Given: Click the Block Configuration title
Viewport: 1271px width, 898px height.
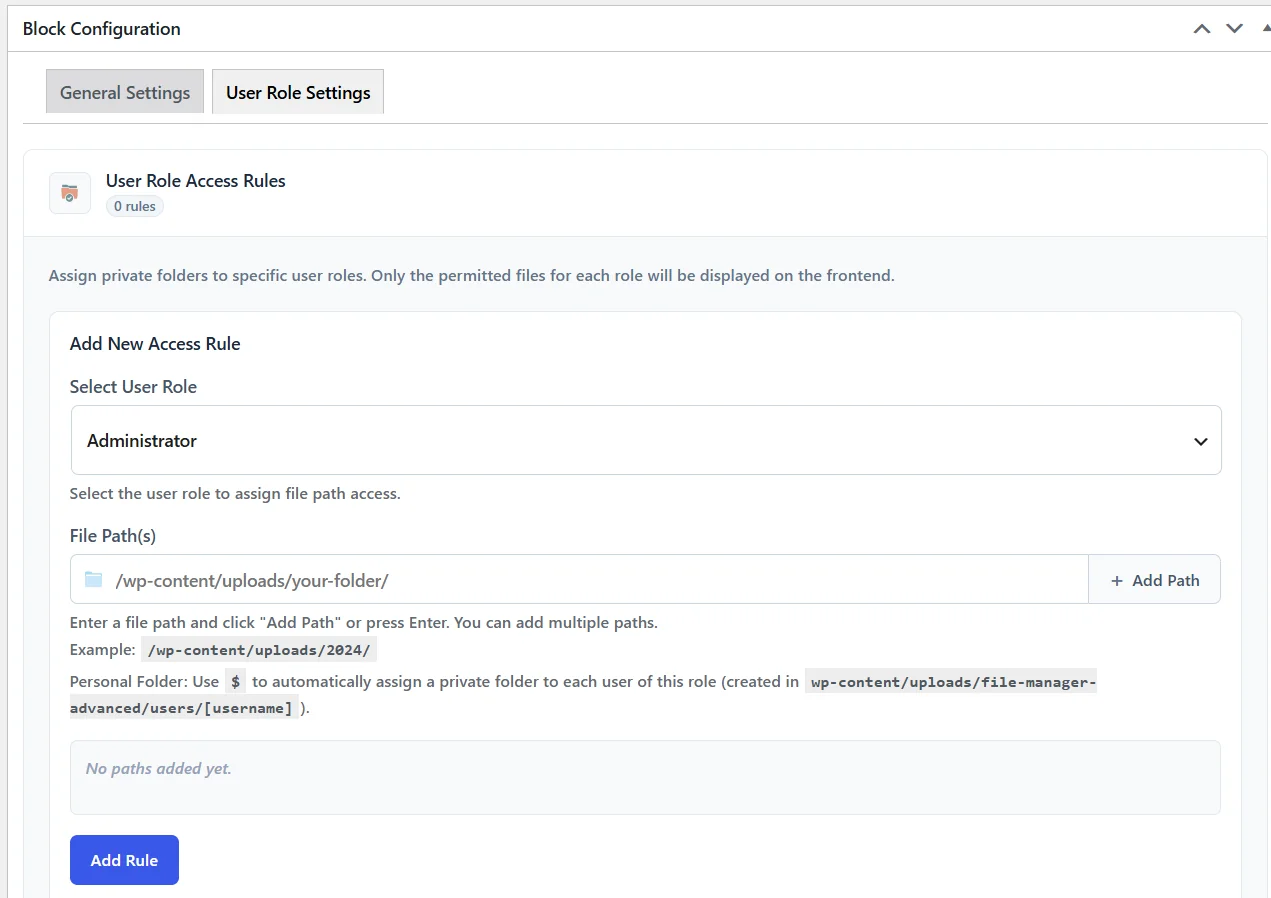Looking at the screenshot, I should coord(102,29).
